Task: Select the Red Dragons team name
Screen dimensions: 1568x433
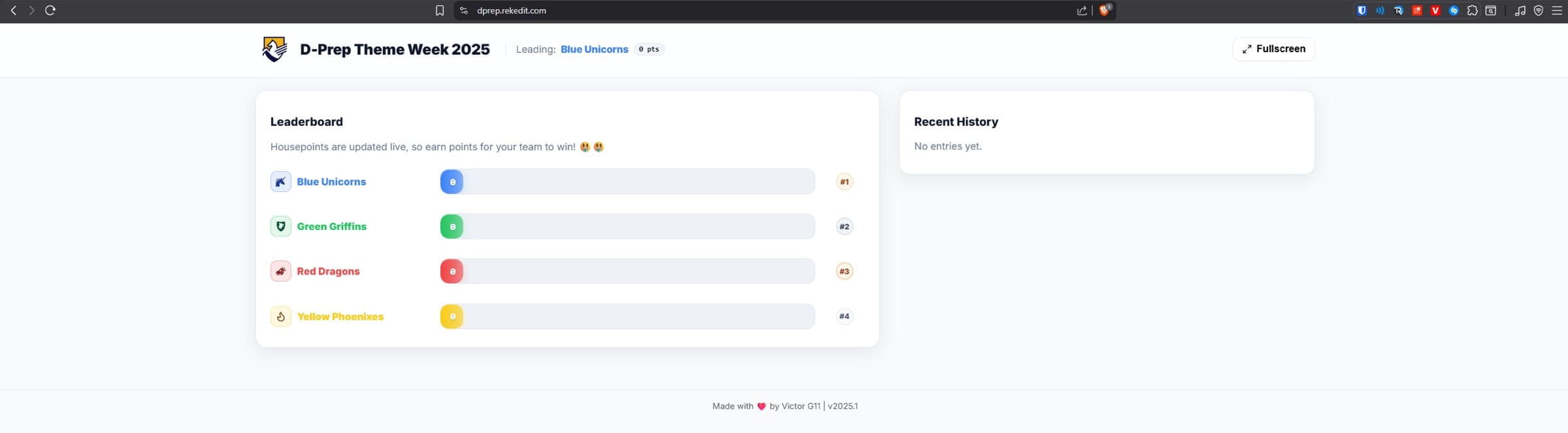Action: (328, 271)
